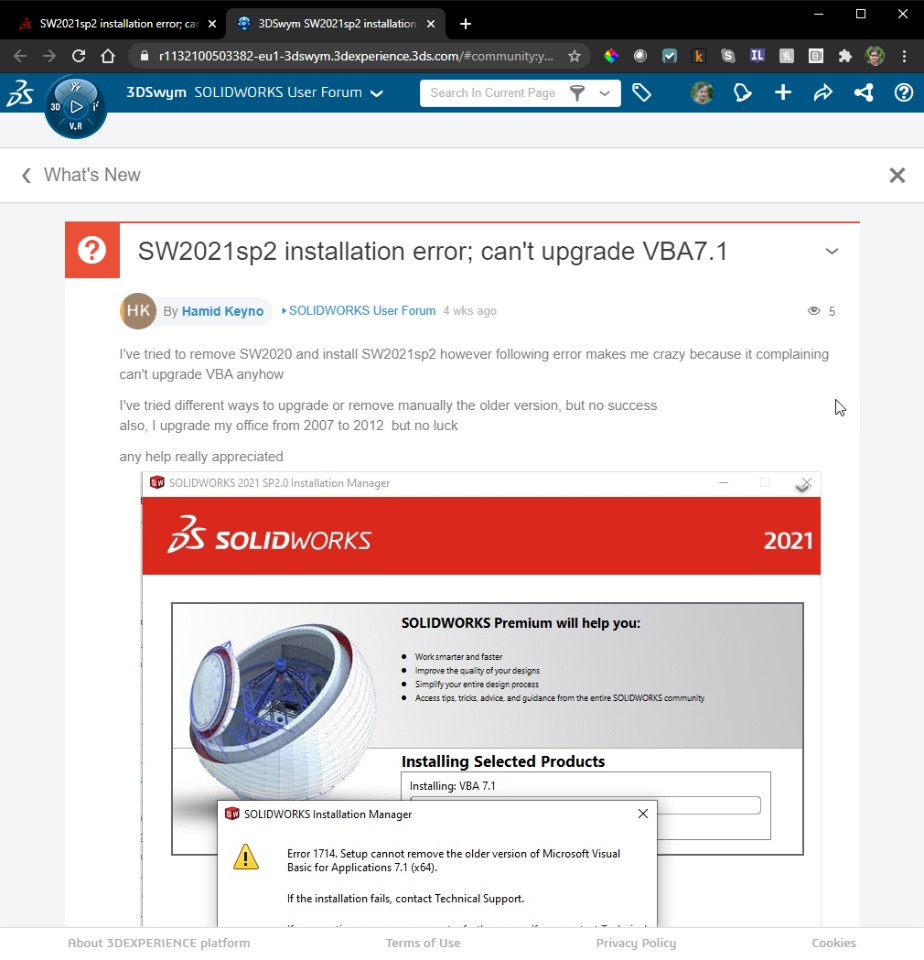This screenshot has height=960, width=924.
Task: Click the HK author avatar
Action: click(x=138, y=311)
